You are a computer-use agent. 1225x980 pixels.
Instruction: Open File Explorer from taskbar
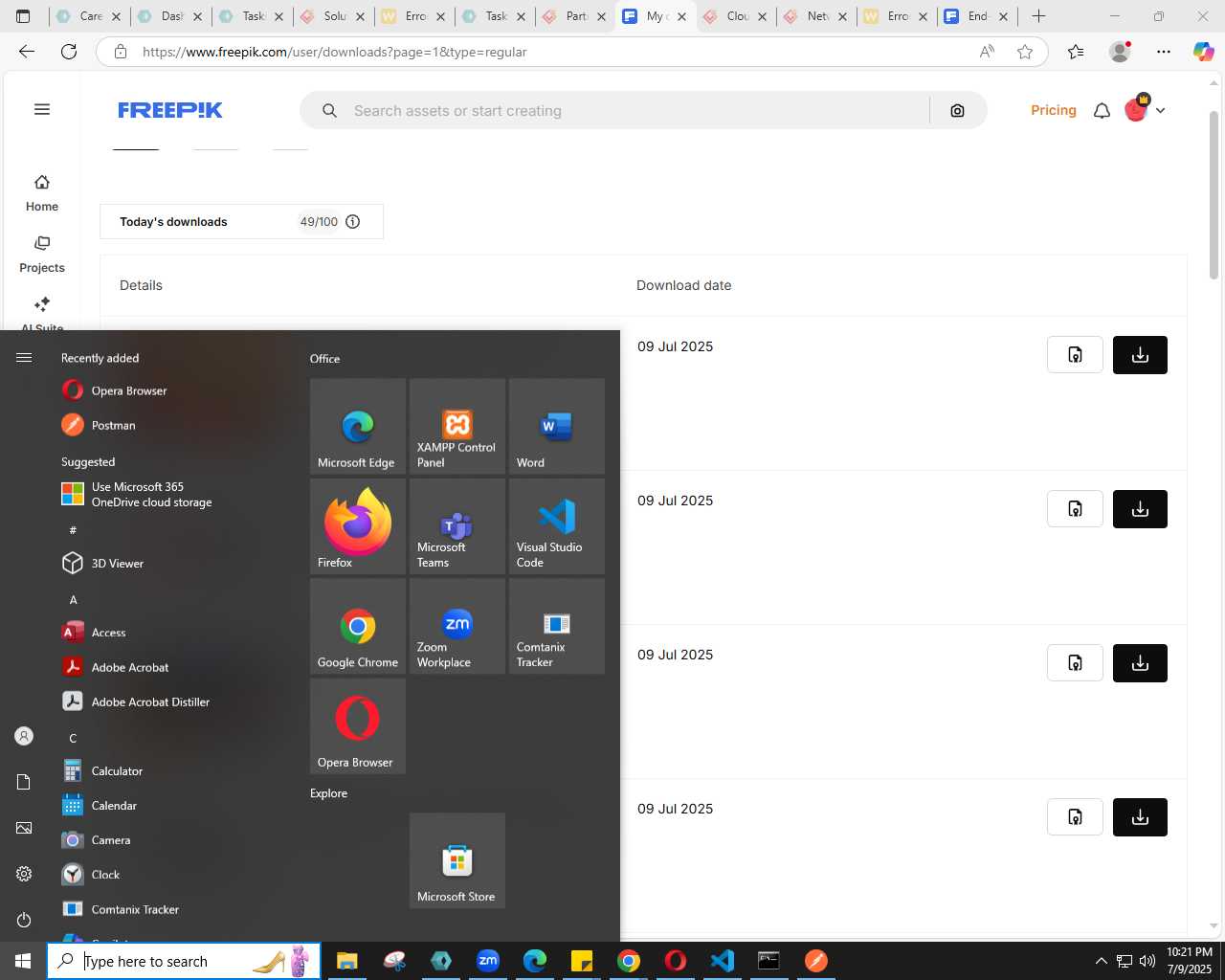coord(346,961)
